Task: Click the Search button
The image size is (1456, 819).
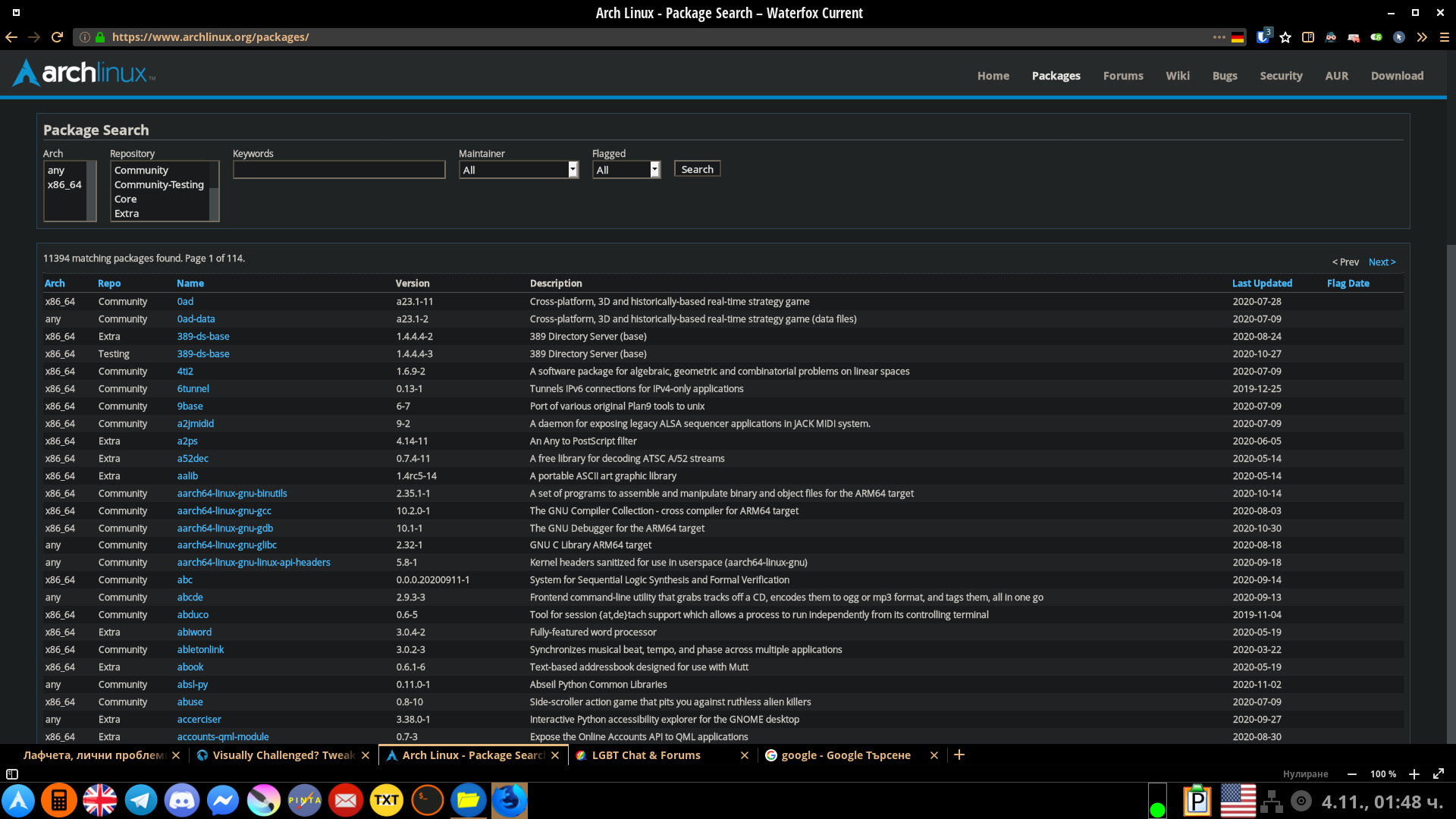Action: (x=697, y=169)
